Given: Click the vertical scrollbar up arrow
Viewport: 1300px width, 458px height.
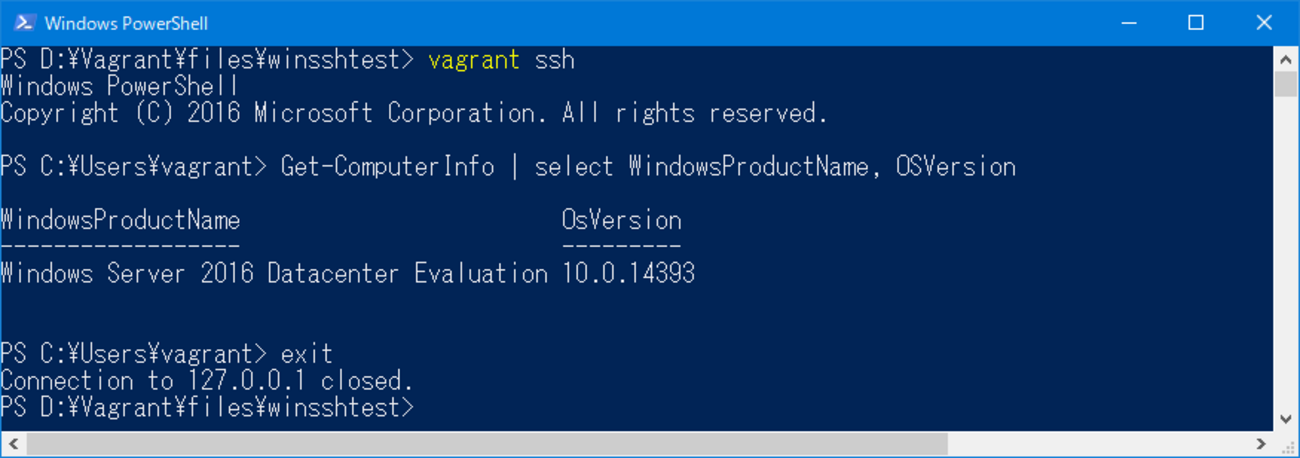Looking at the screenshot, I should [1286, 60].
